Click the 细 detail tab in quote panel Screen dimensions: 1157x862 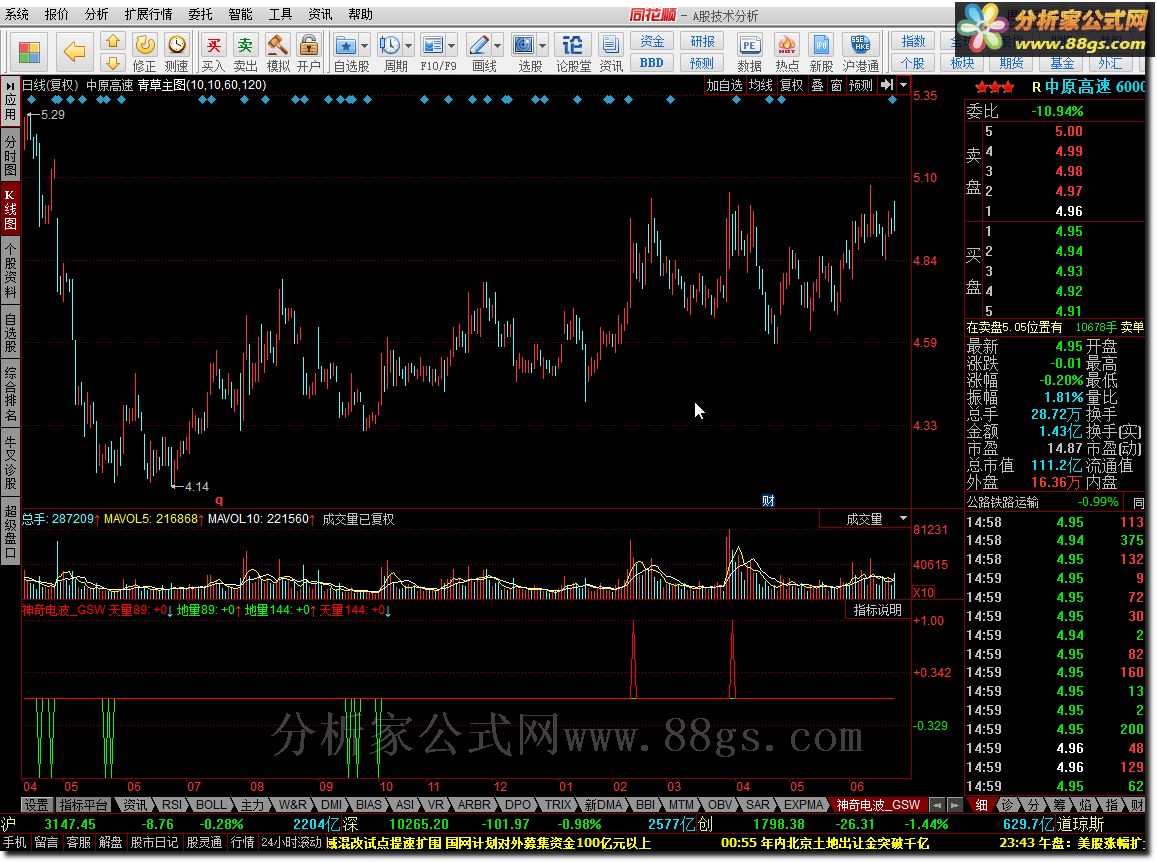(x=981, y=804)
